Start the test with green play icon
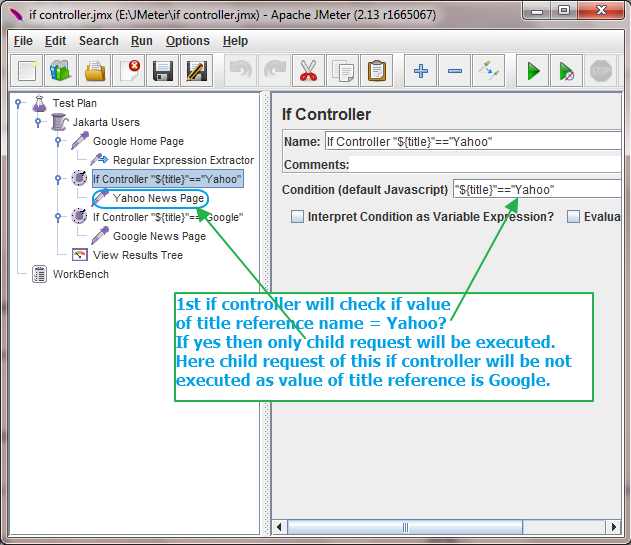The height and width of the screenshot is (545, 631). pyautogui.click(x=532, y=71)
